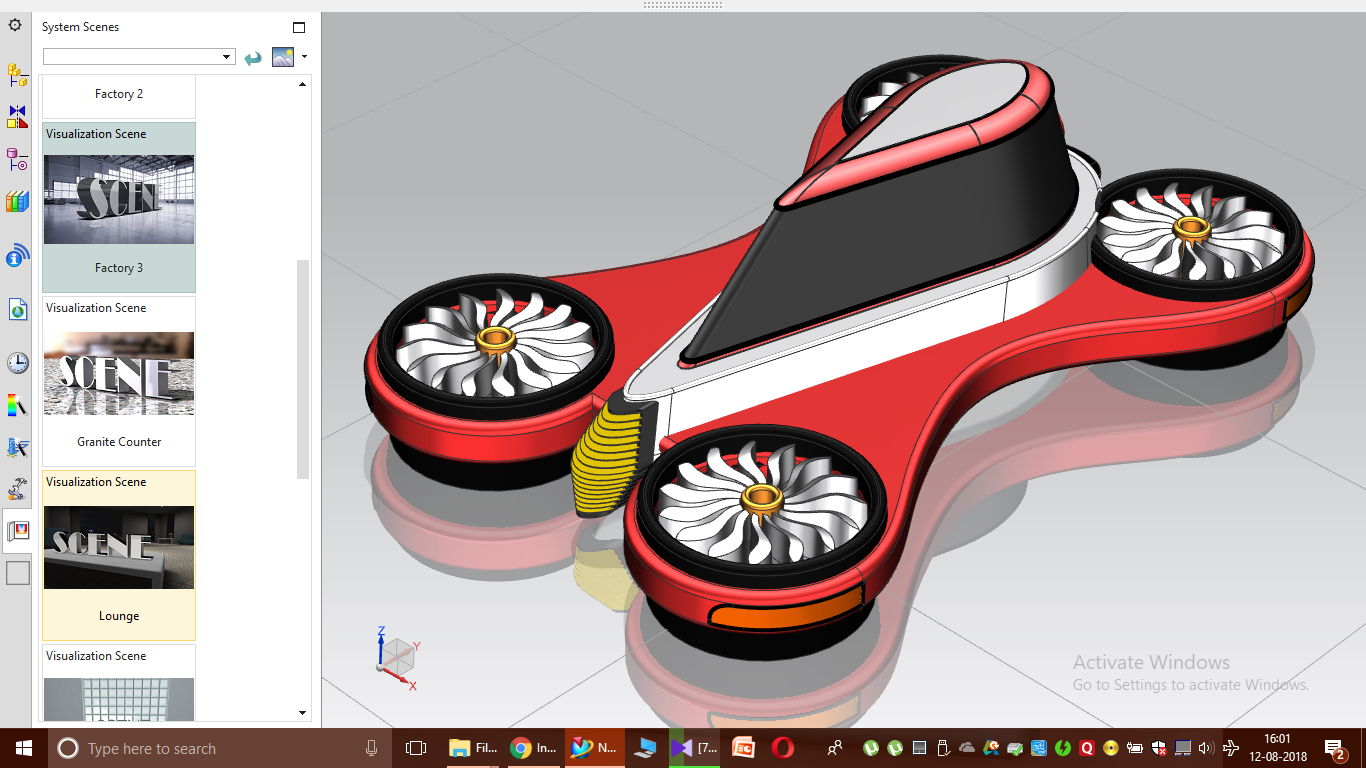Click the taskbar search box
This screenshot has height=768, width=1366.
pos(220,748)
